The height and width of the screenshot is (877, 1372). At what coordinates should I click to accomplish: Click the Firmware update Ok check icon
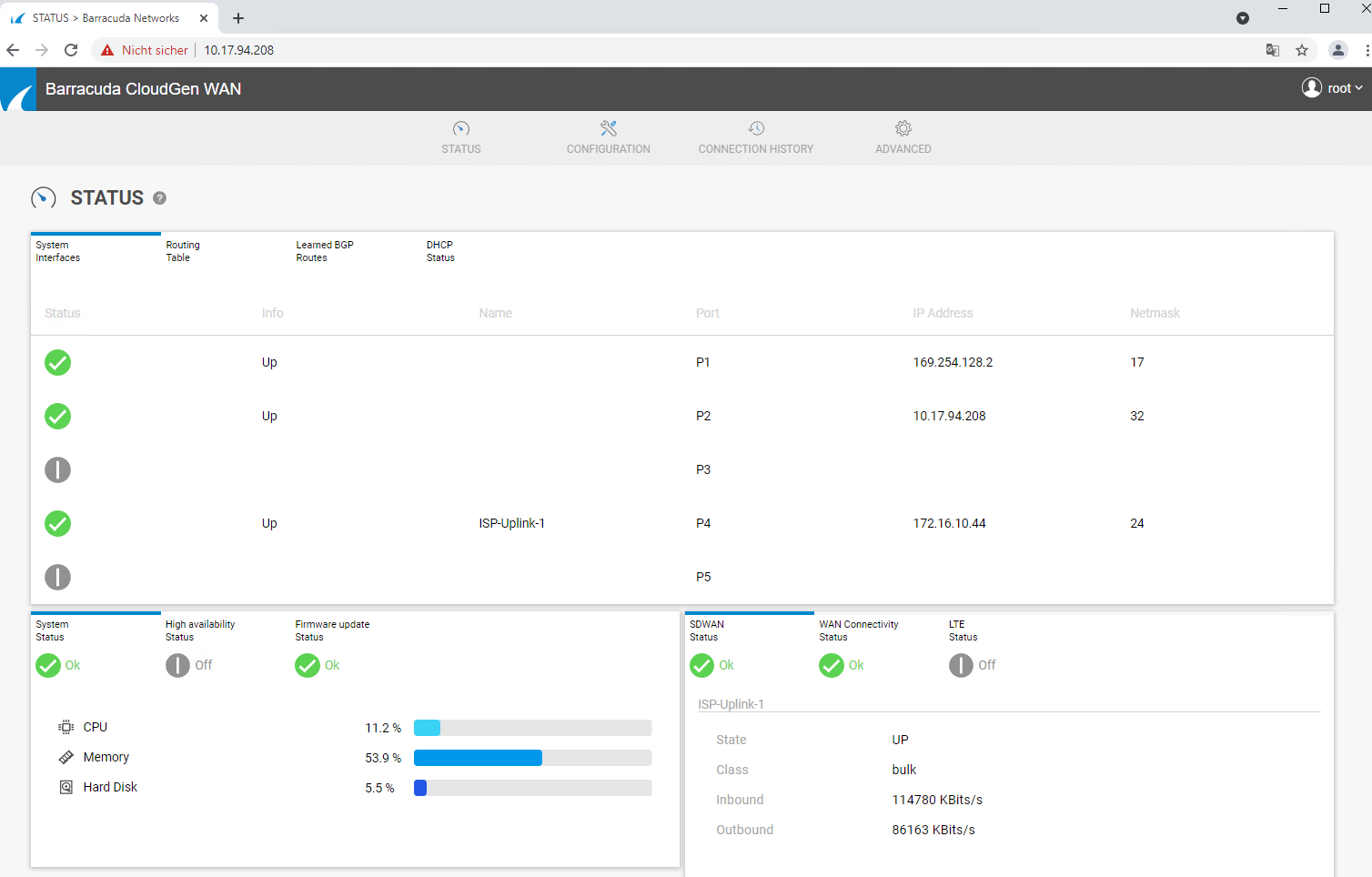click(308, 666)
